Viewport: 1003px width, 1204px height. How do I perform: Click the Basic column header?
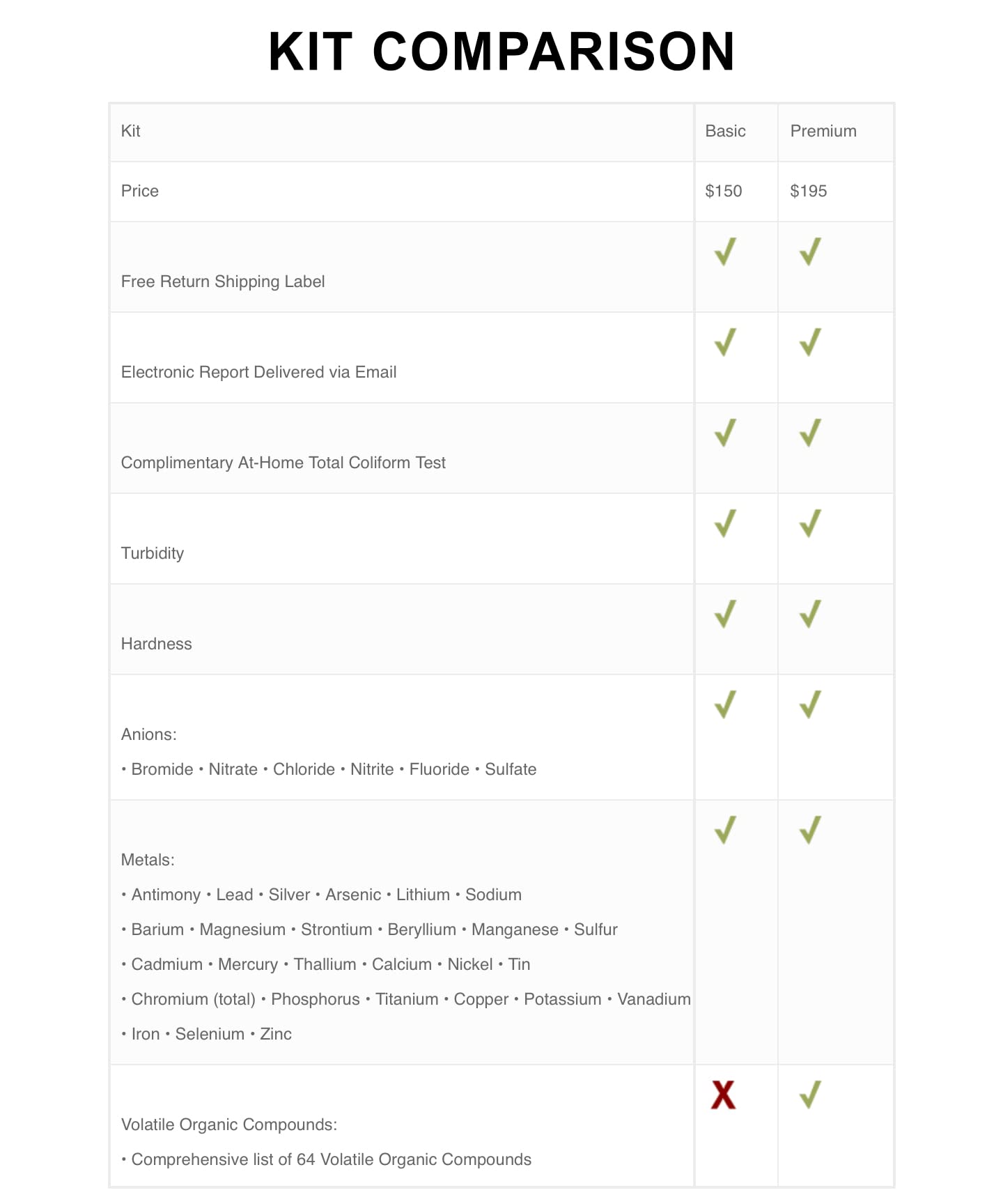click(725, 131)
